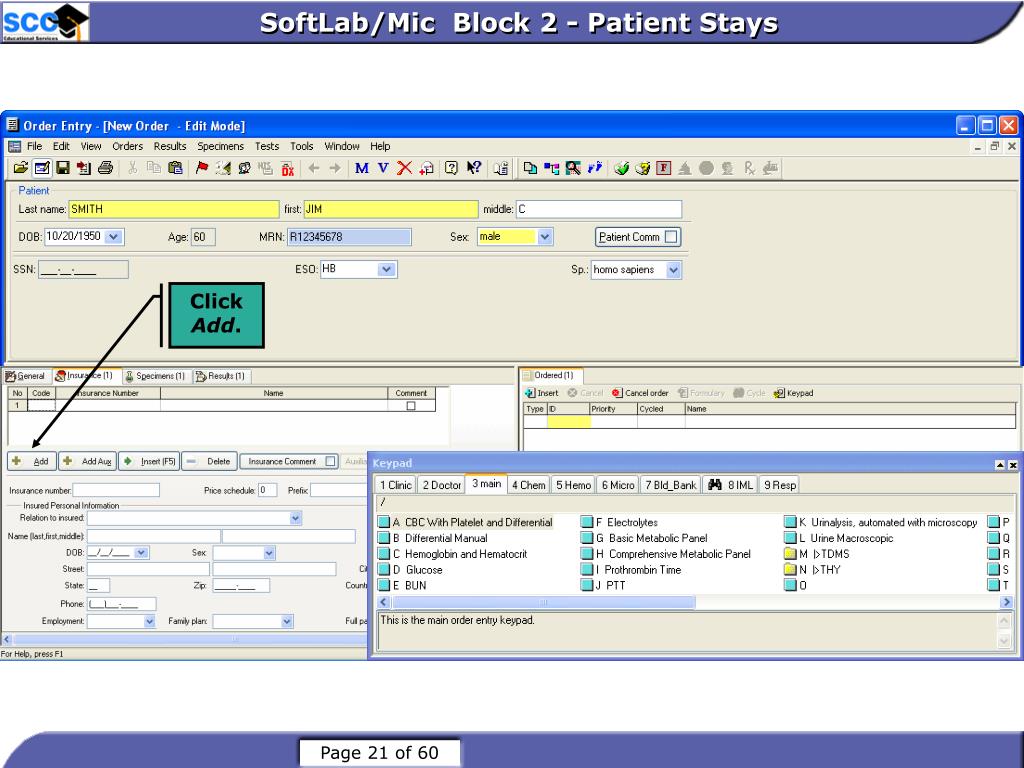Screen dimensions: 1024x768
Task: Click the keypad horizontal scrollbar
Action: (x=543, y=602)
